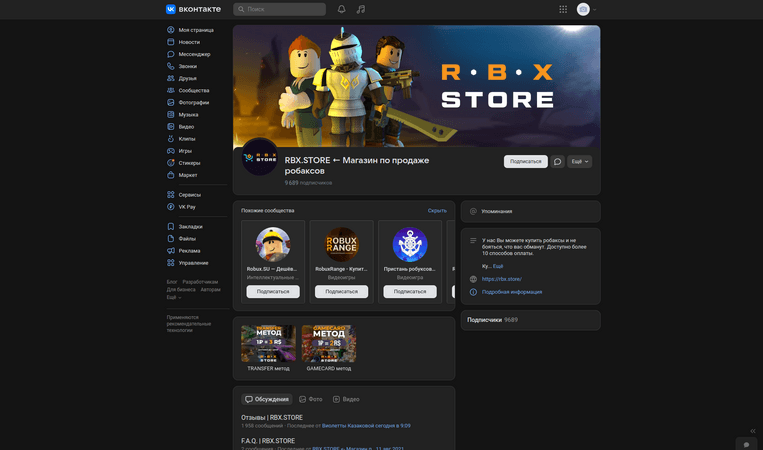The height and width of the screenshot is (450, 763).
Task: Open TRANSFER метод product thumbnail
Action: point(268,343)
